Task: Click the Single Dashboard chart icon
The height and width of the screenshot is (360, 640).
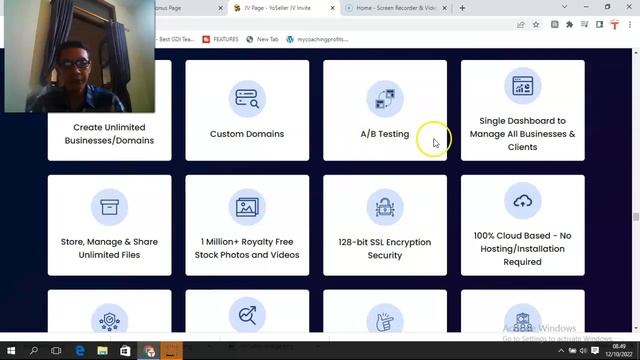Action: (522, 86)
